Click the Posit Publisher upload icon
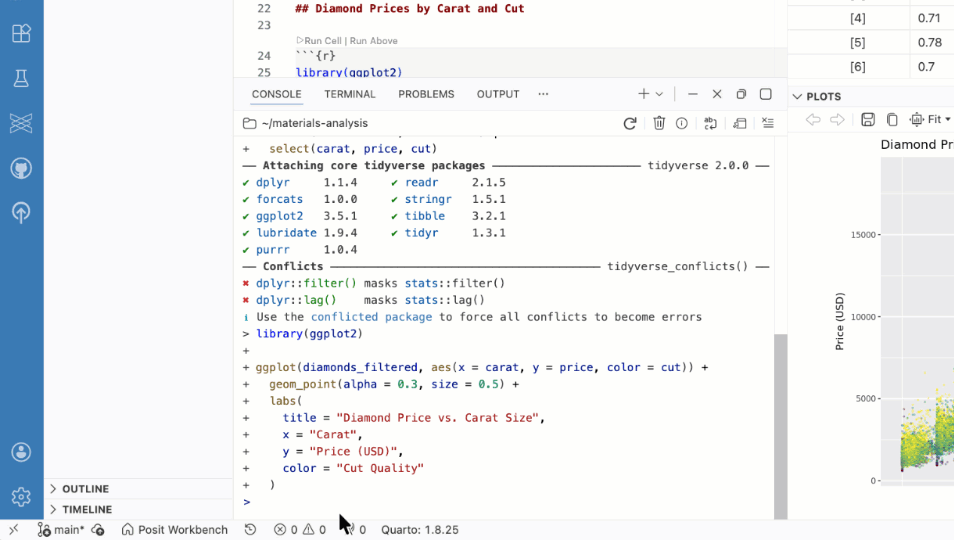Screen dimensions: 954x540 click(x=21, y=212)
